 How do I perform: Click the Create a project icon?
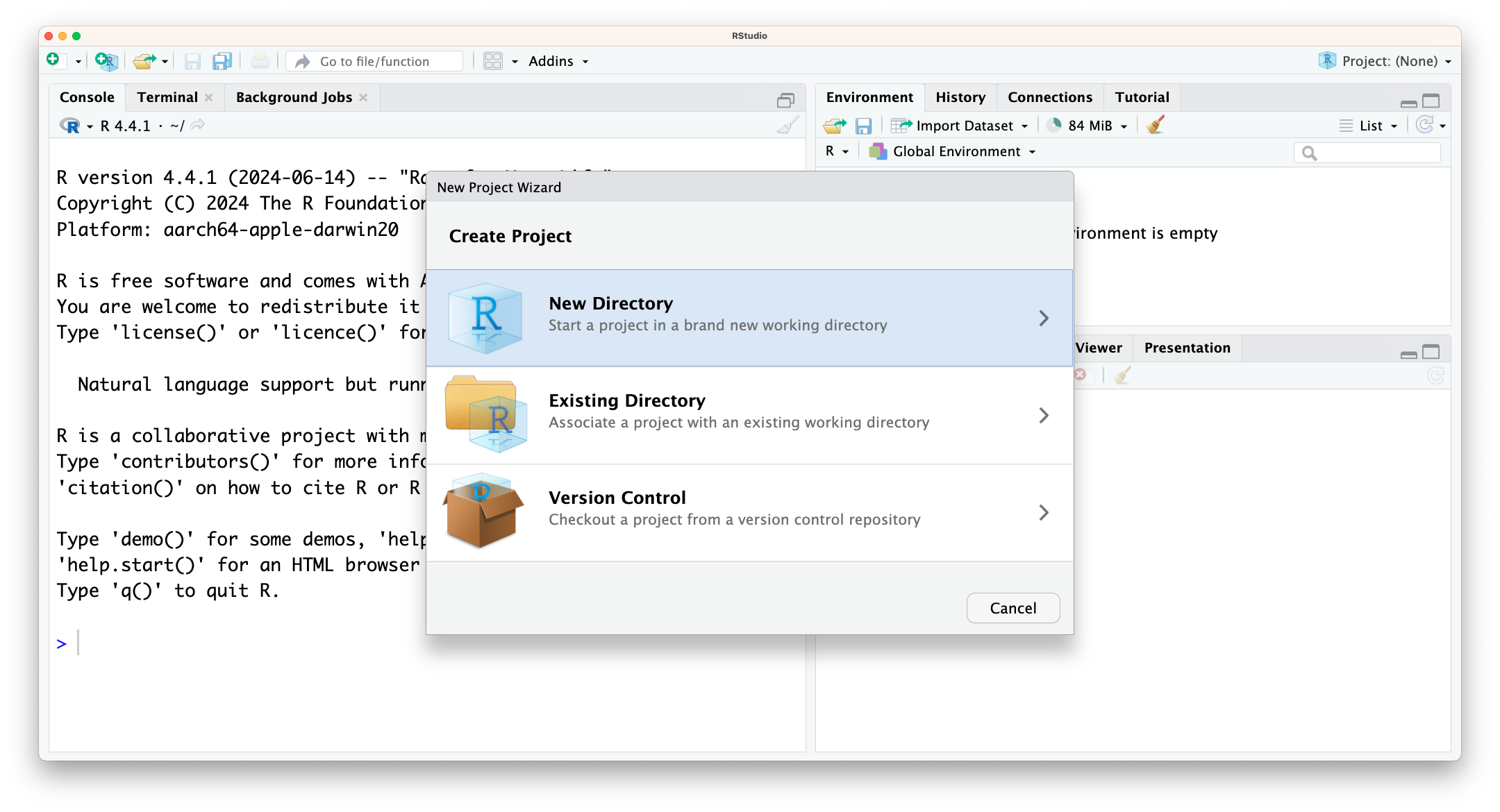click(106, 61)
